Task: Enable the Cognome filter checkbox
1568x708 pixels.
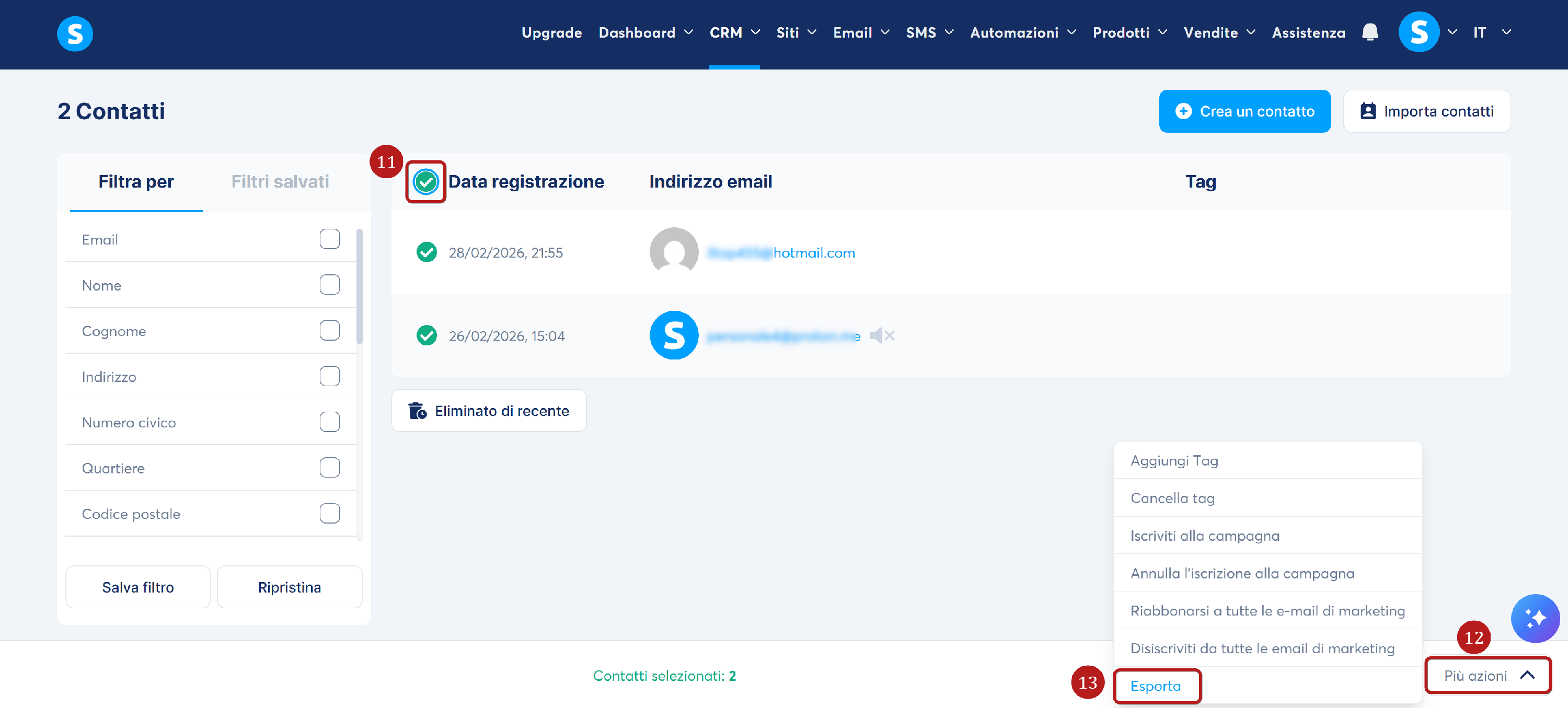Action: click(x=329, y=331)
